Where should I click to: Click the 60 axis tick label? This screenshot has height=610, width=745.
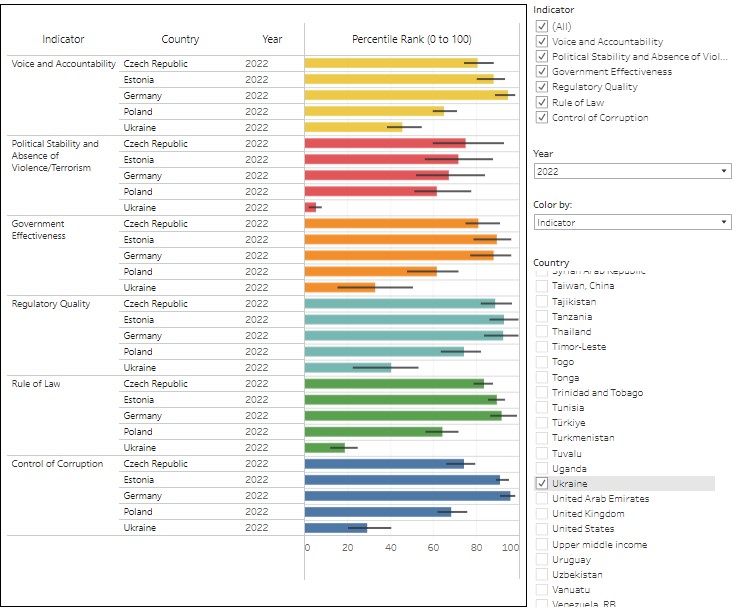[x=433, y=547]
